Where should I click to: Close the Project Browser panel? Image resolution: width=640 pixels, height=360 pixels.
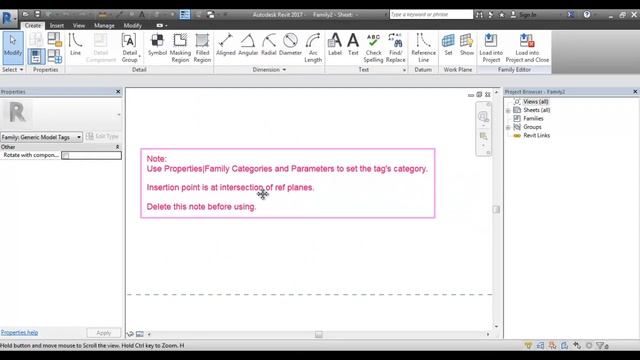[635, 92]
